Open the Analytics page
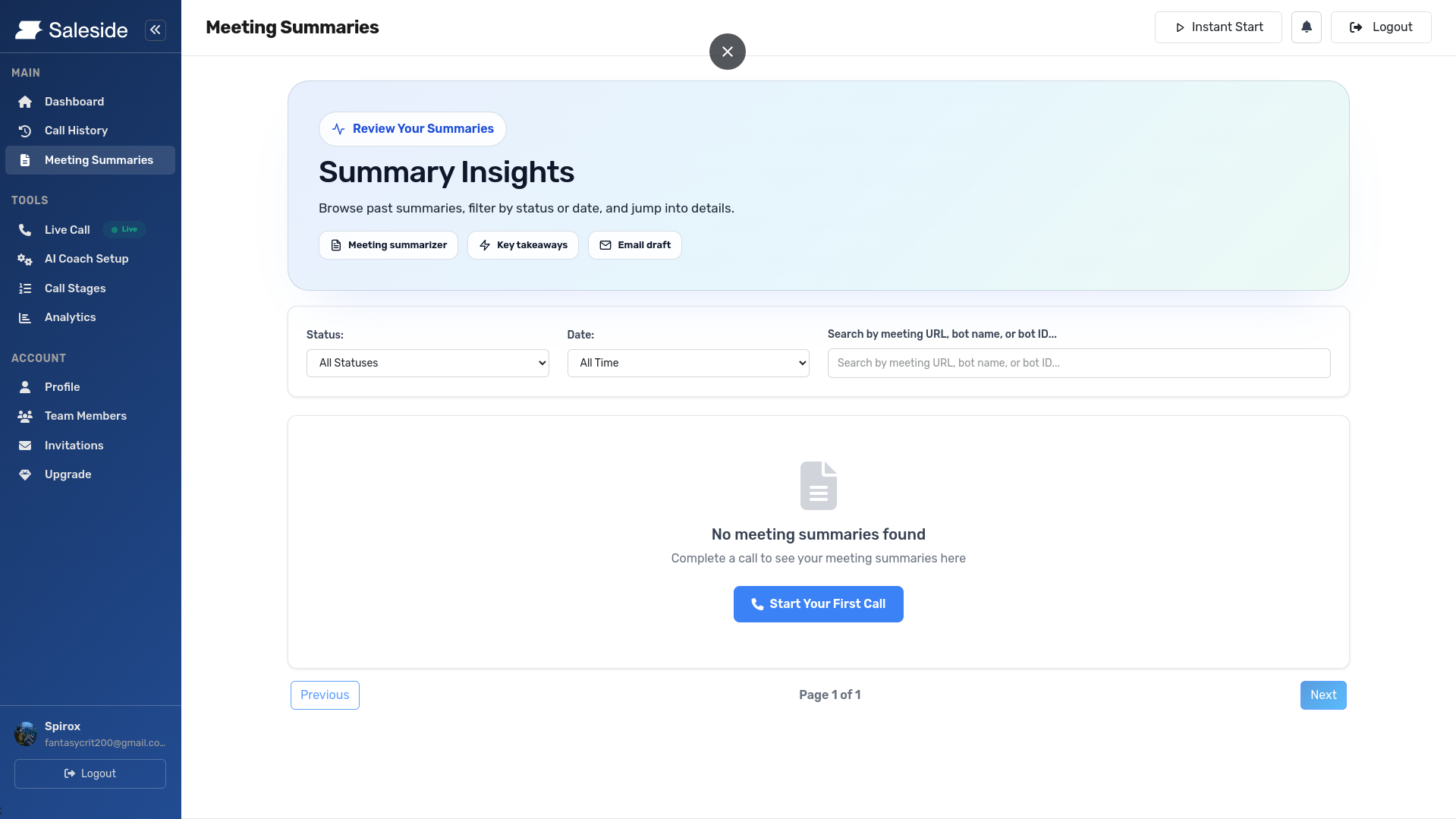1456x819 pixels. [x=70, y=317]
